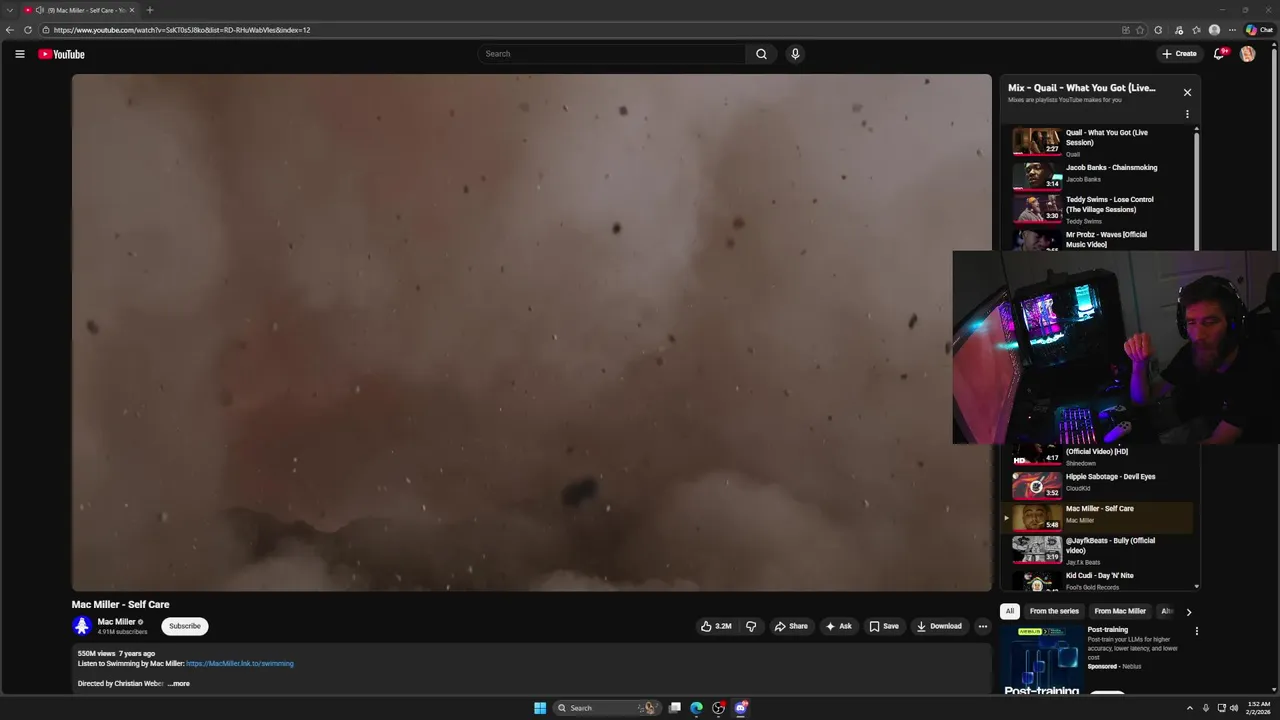Image resolution: width=1280 pixels, height=720 pixels.
Task: Select the From Mac Miller chip
Action: tap(1120, 611)
